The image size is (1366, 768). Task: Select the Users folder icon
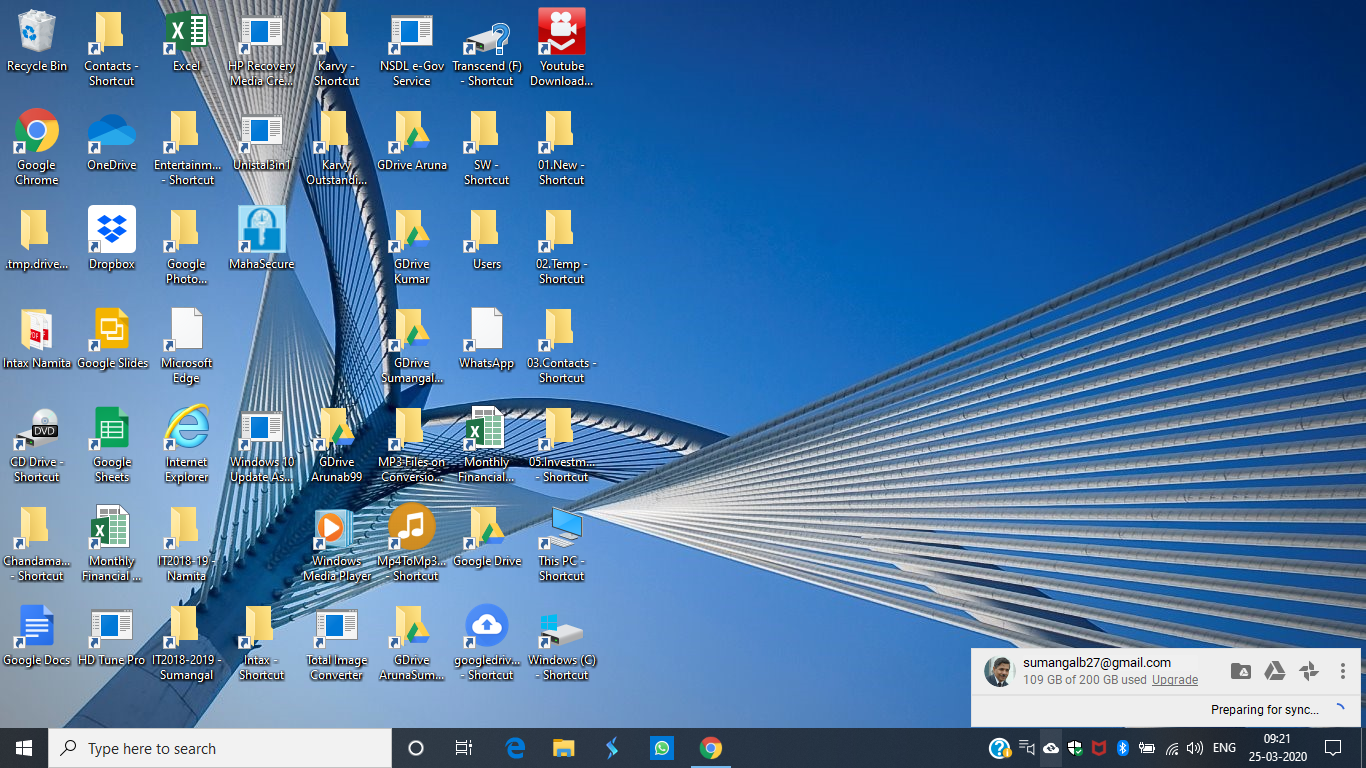pos(487,239)
